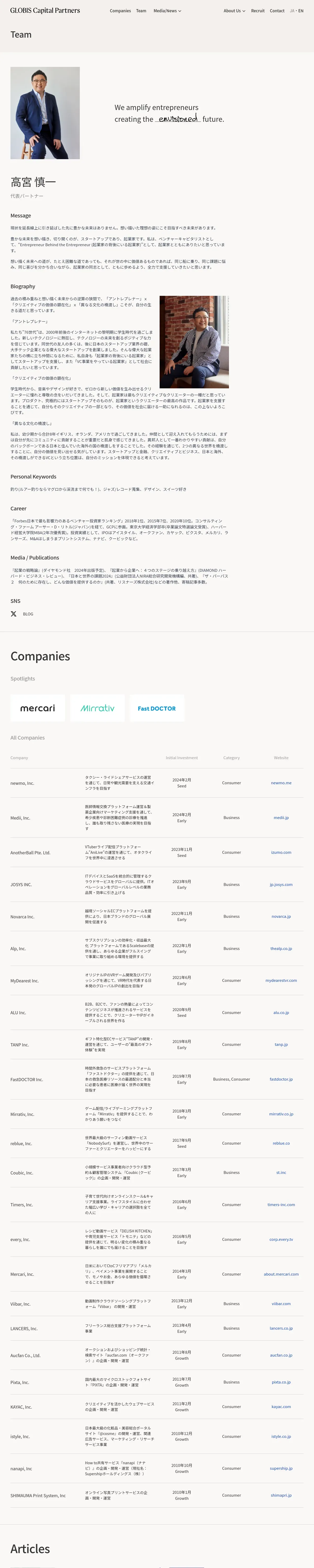Select the newmo, Inc. company name

pyautogui.click(x=22, y=783)
